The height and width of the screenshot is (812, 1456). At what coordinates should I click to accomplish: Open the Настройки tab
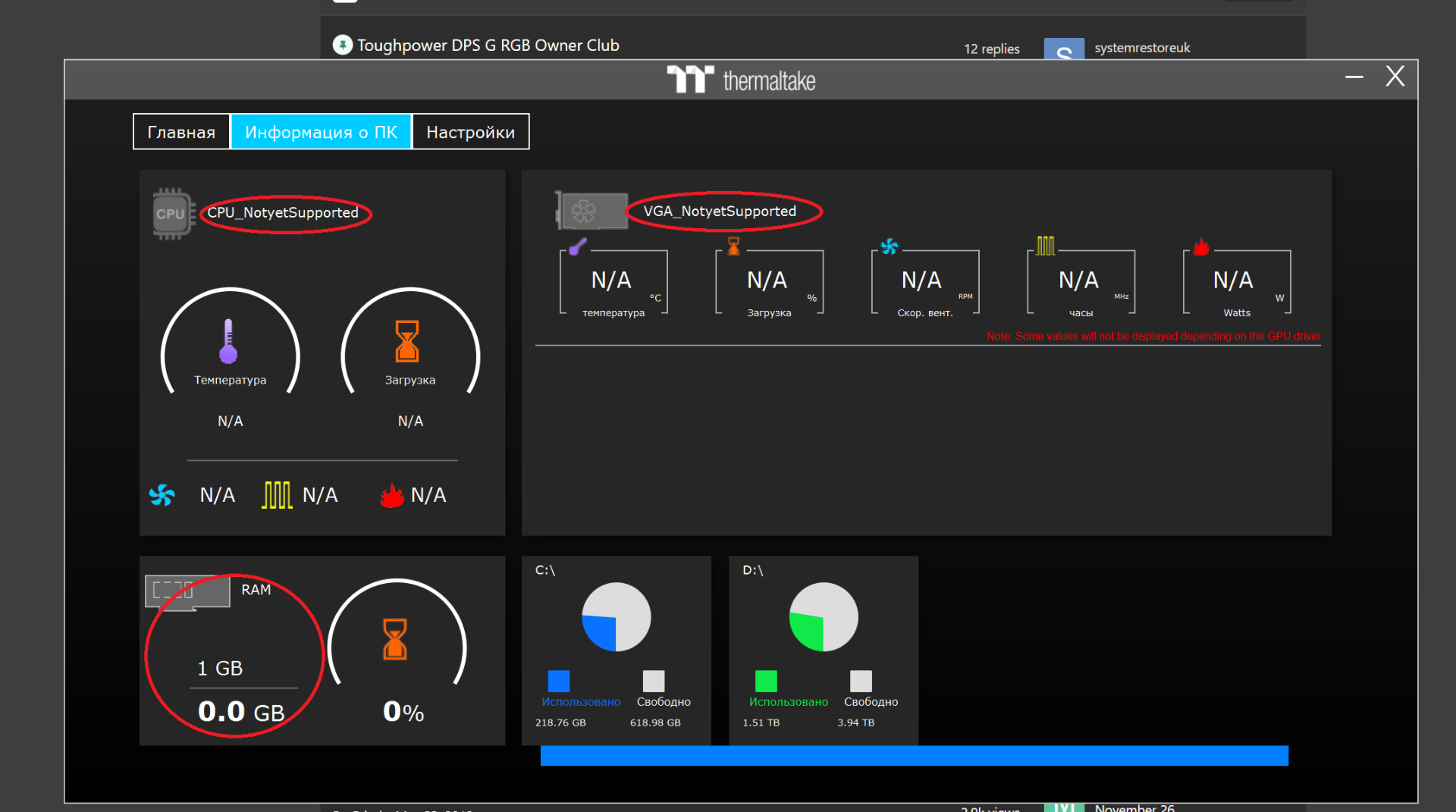(x=470, y=132)
